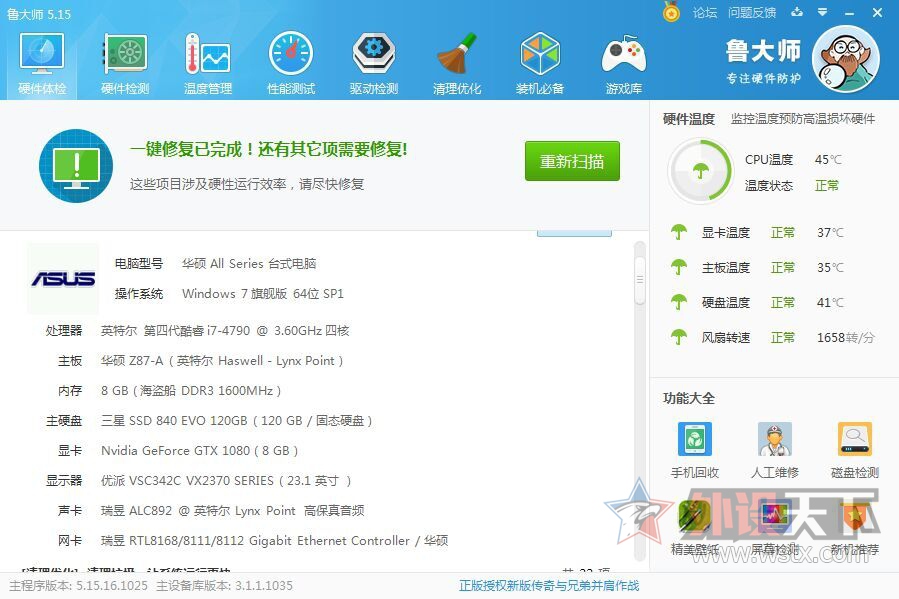Viewport: 899px width, 599px height.
Task: Open 人工维修 manual repair tool
Action: (775, 450)
